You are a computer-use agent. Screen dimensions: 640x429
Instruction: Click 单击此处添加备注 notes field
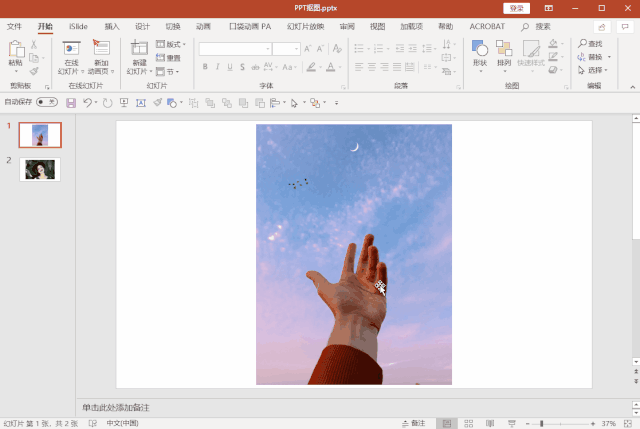point(116,408)
